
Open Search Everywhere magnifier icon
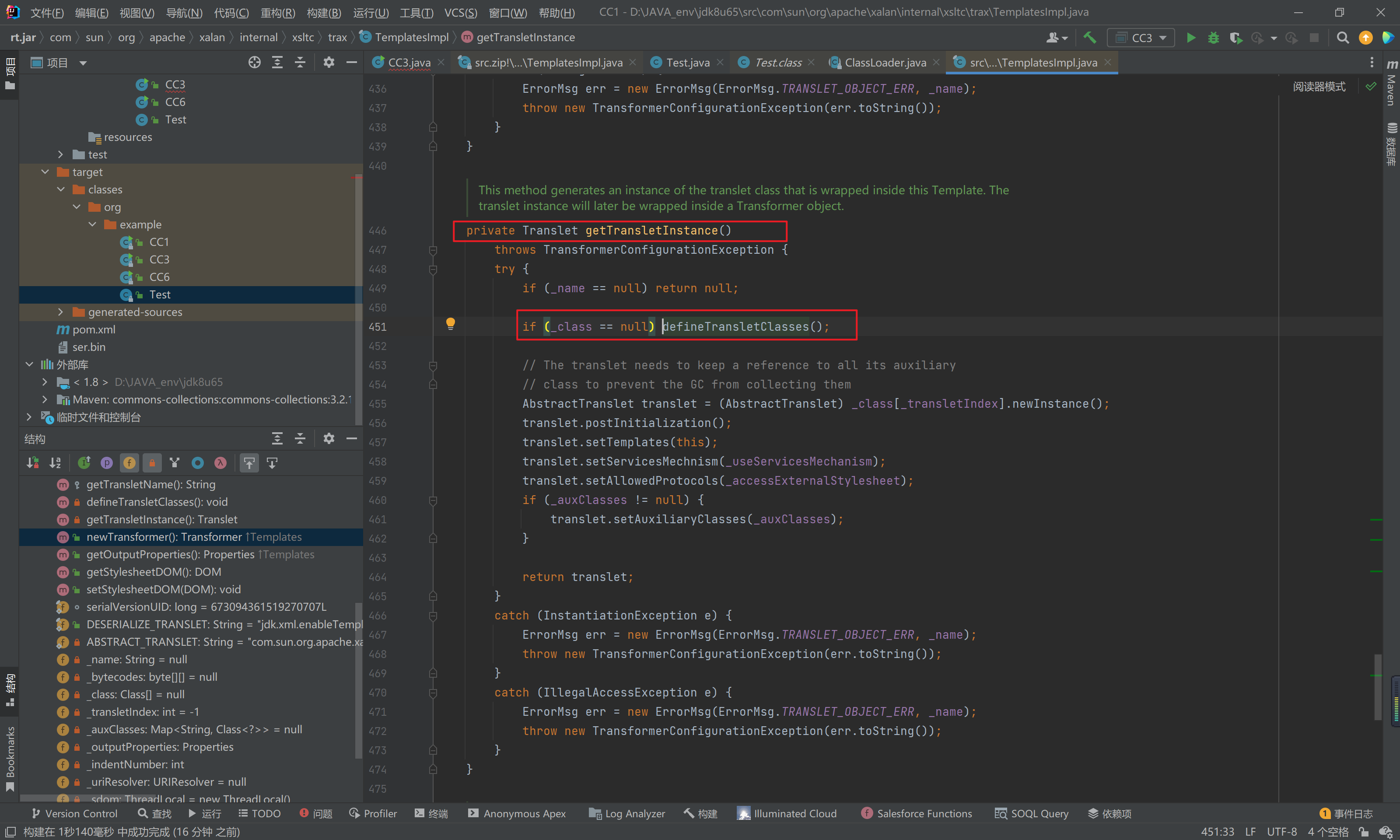[1342, 38]
